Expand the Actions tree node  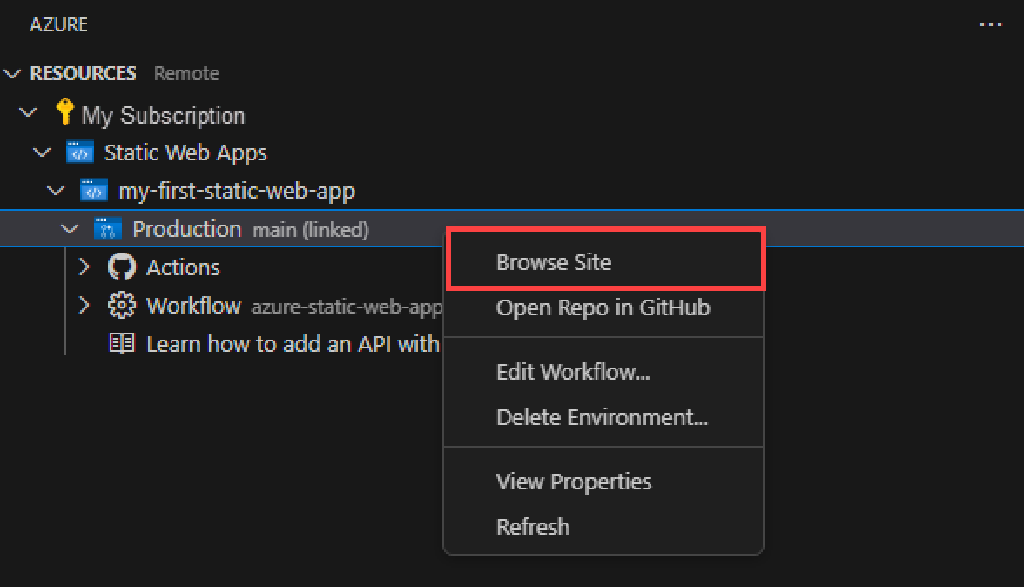point(83,266)
